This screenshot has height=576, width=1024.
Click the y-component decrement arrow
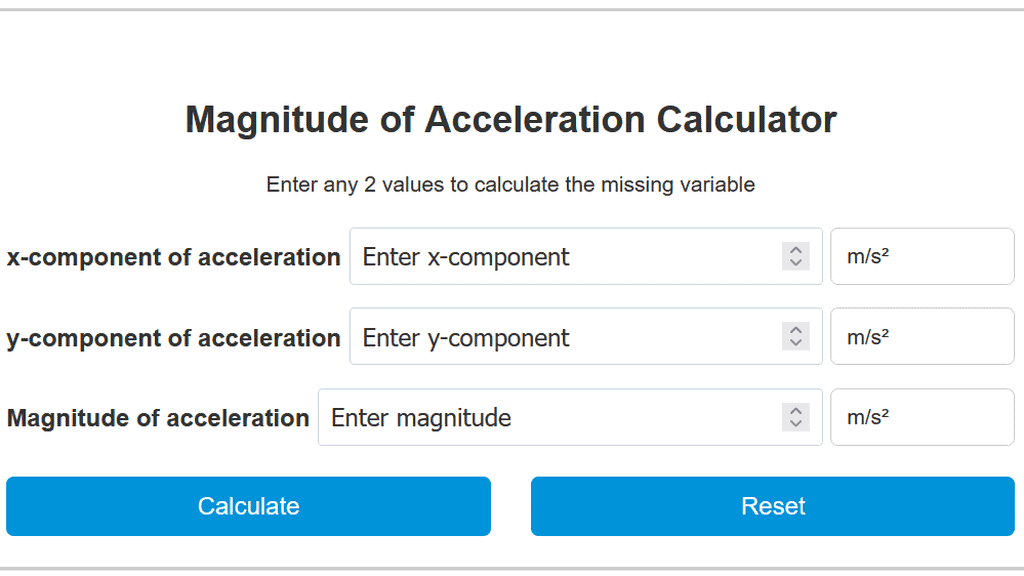click(796, 343)
